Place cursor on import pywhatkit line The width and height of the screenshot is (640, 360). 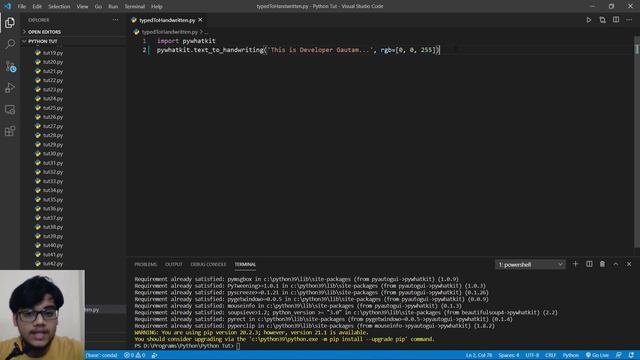coord(186,41)
